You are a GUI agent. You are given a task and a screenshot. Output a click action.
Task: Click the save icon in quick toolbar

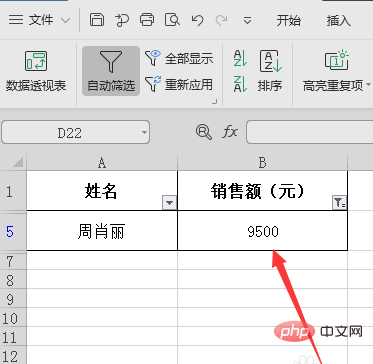(x=96, y=20)
